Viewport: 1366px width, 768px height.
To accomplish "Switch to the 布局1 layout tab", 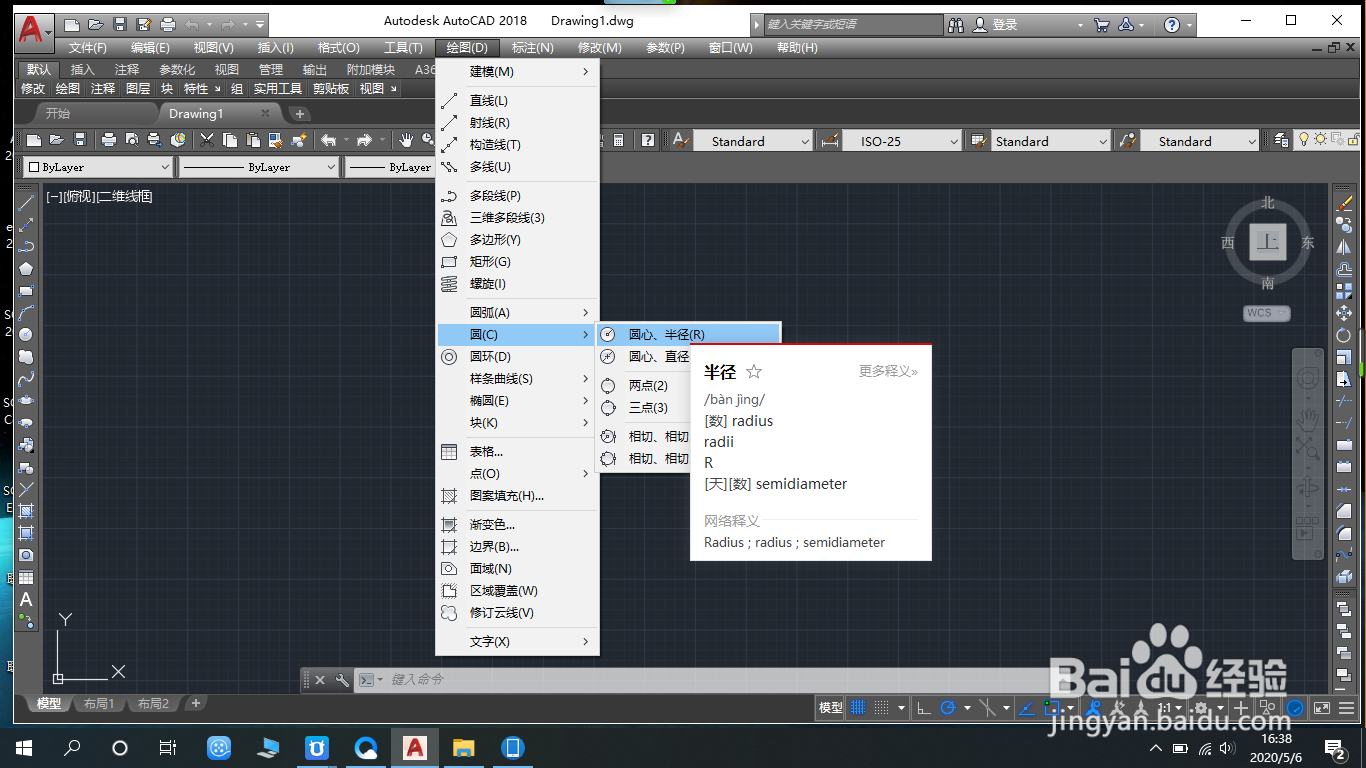I will coord(98,704).
